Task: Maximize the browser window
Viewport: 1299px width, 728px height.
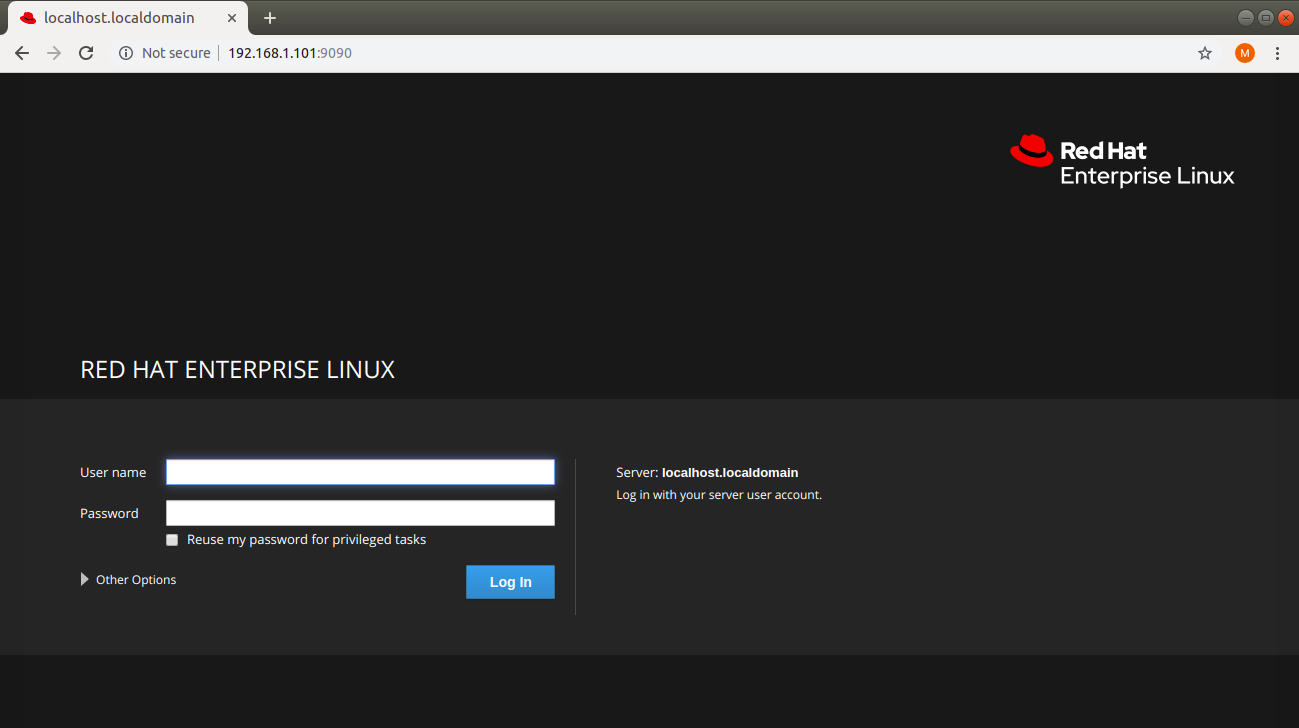Action: 1265,17
